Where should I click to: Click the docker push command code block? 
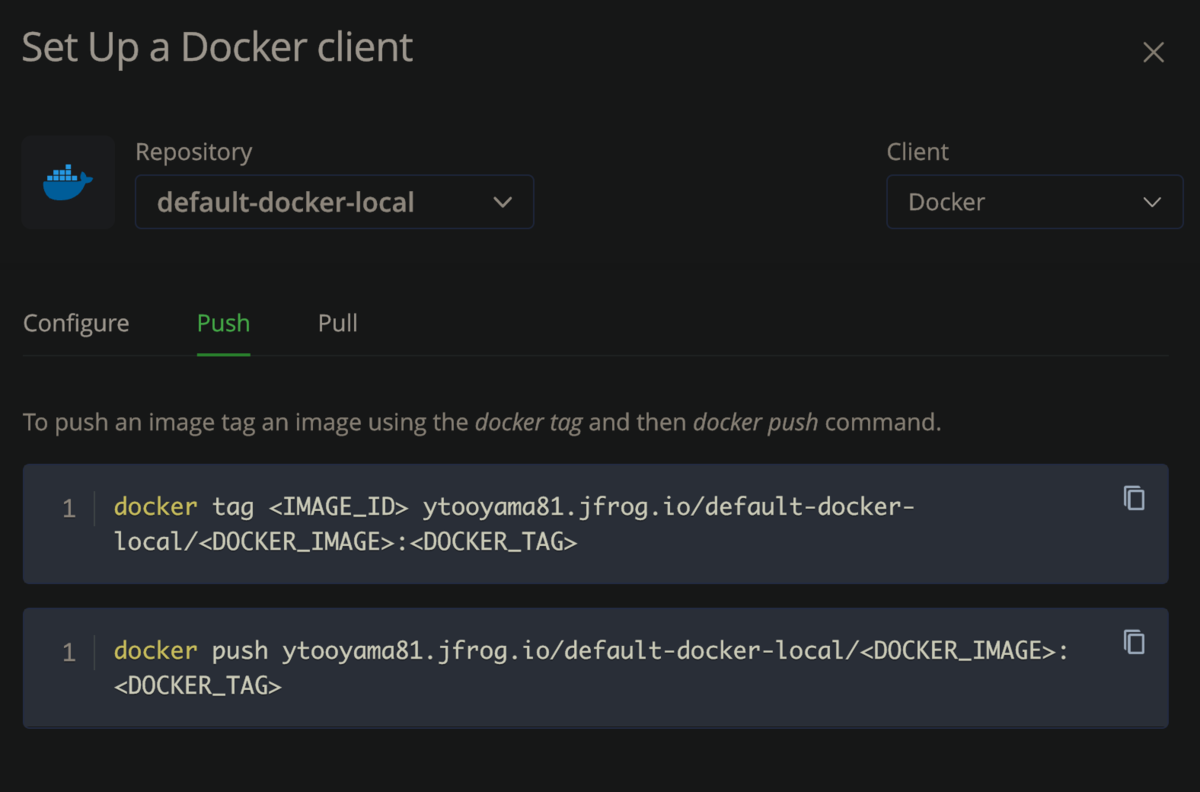click(x=595, y=668)
